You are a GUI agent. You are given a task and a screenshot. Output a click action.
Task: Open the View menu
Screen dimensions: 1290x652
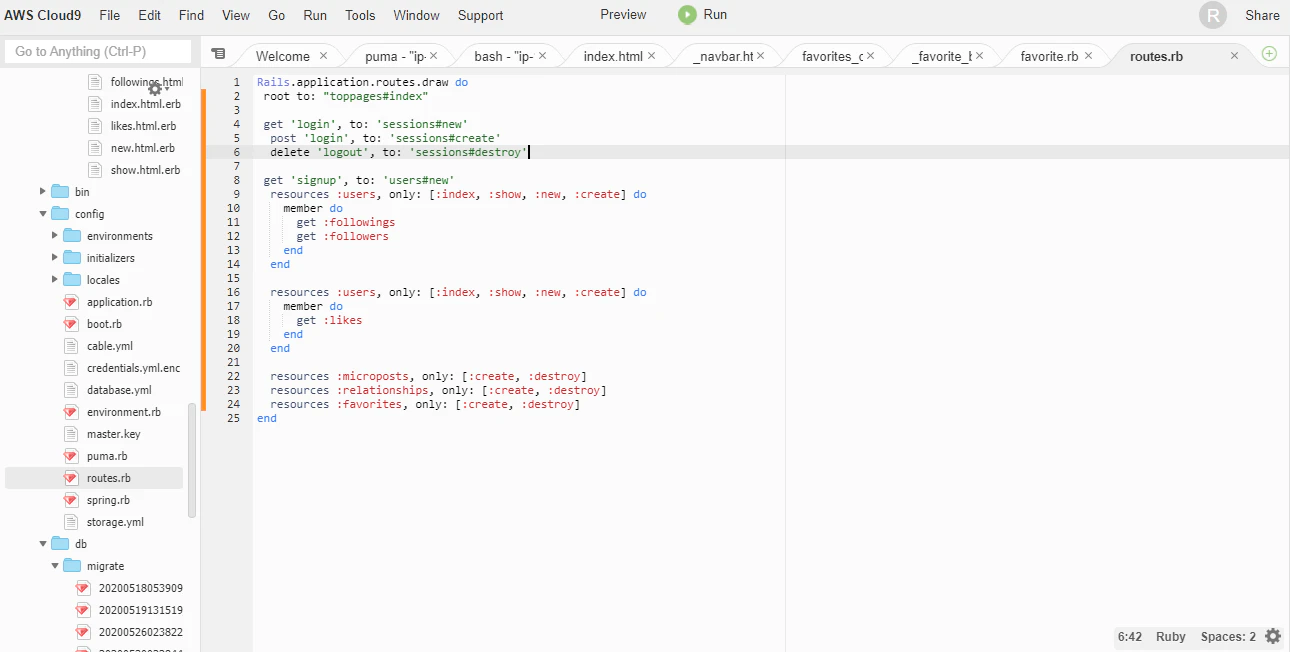(x=236, y=15)
